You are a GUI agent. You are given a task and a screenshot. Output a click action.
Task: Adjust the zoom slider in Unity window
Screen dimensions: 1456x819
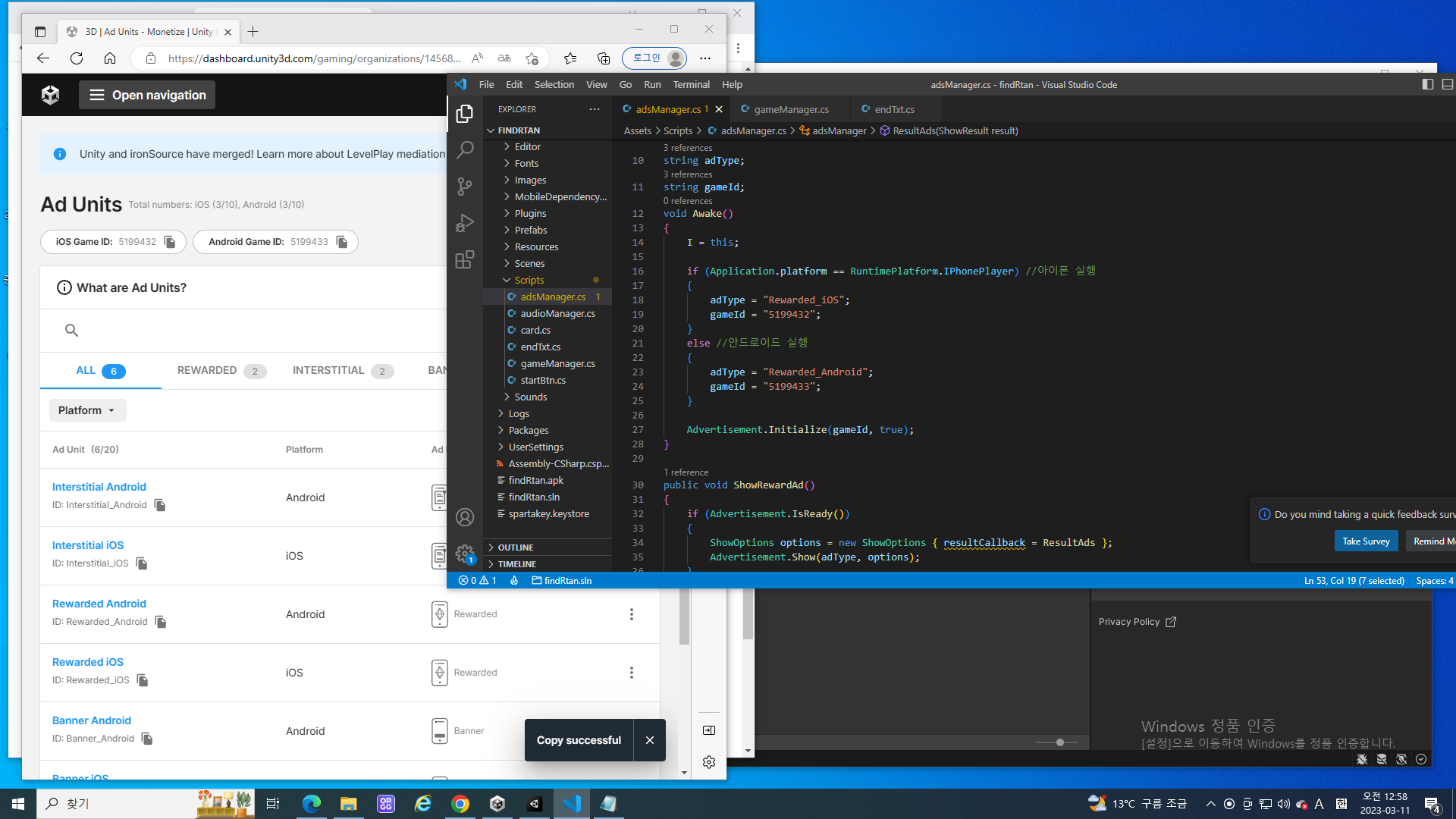point(1060,742)
